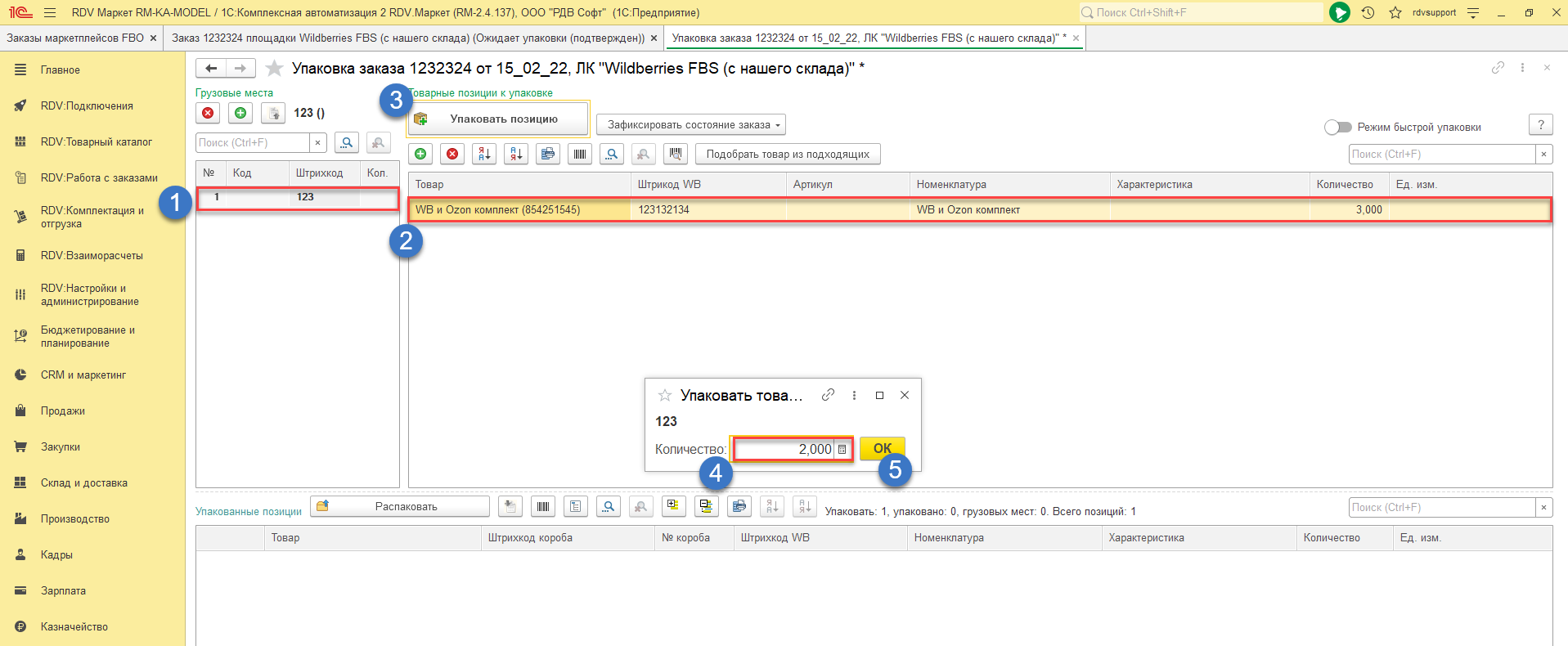
Task: Open help question mark button
Action: [x=1541, y=125]
